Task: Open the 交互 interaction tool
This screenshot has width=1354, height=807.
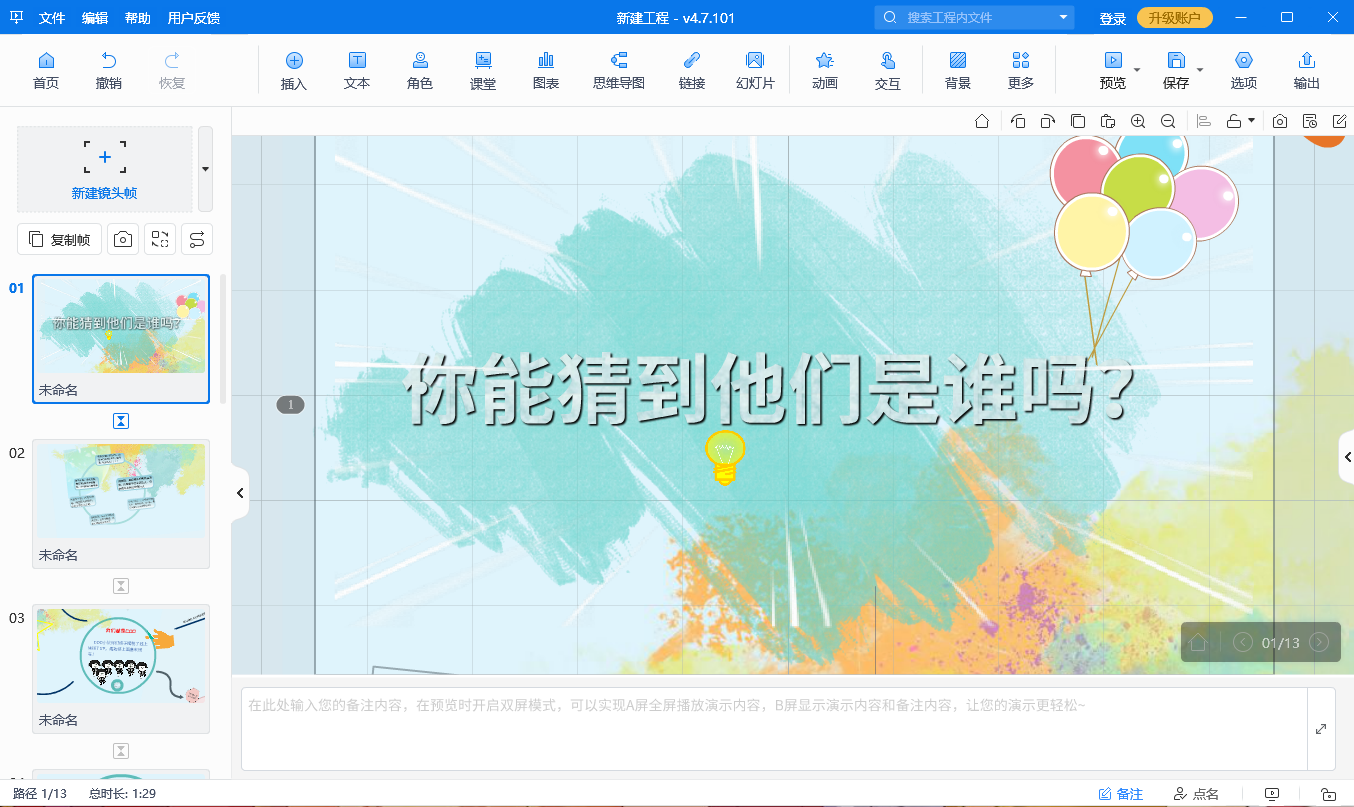Action: 888,71
